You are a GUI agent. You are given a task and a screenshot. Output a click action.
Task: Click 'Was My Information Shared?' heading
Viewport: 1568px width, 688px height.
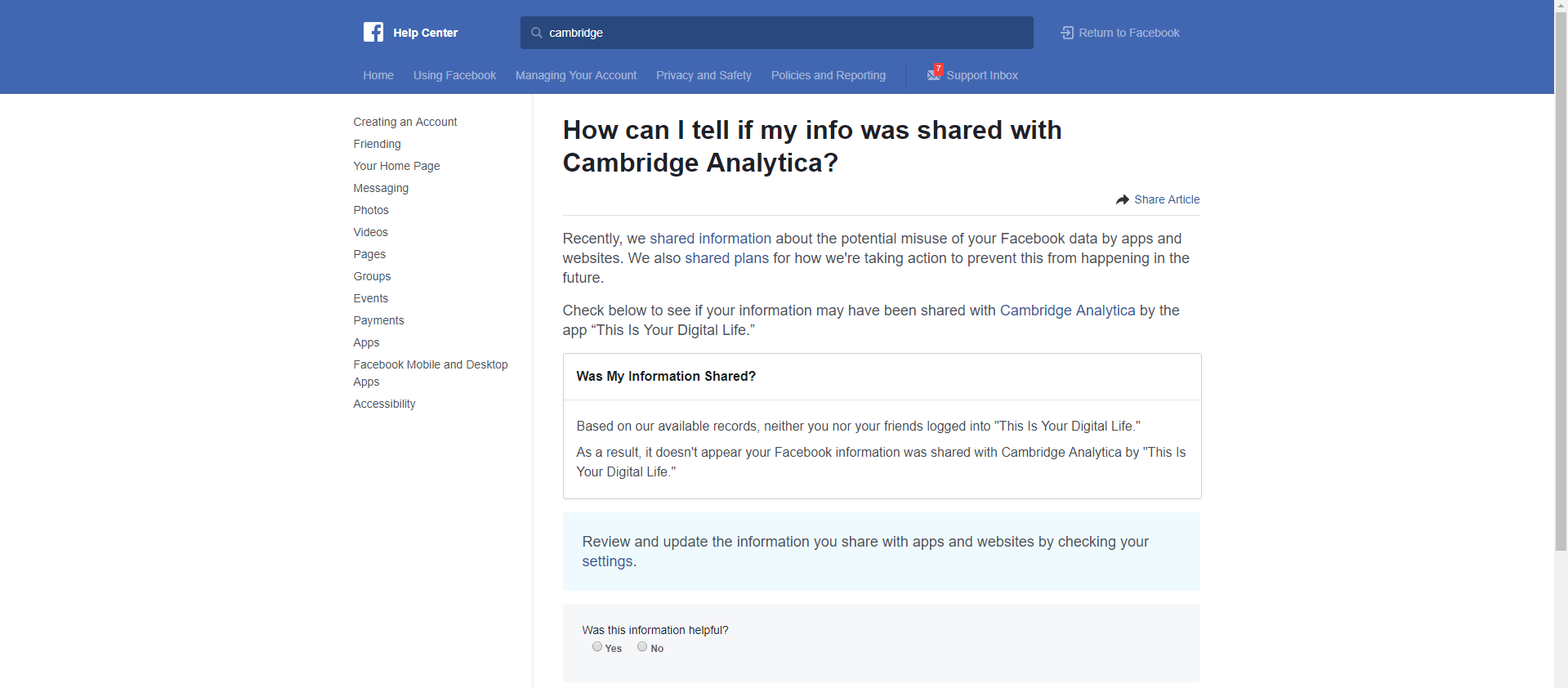pos(666,376)
